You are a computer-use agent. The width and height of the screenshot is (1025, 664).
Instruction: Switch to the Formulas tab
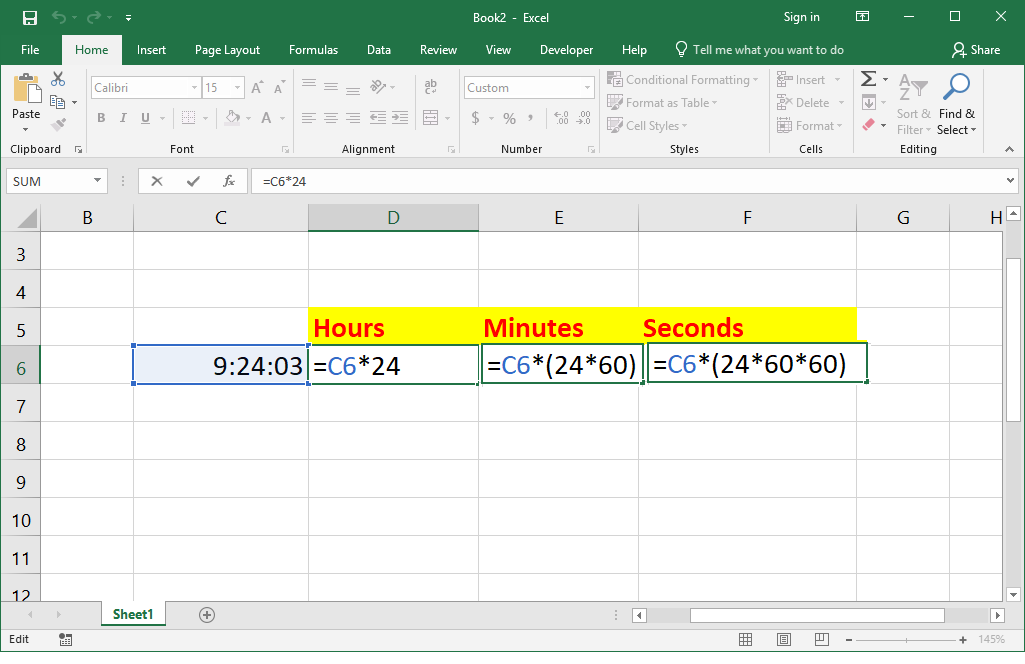313,49
